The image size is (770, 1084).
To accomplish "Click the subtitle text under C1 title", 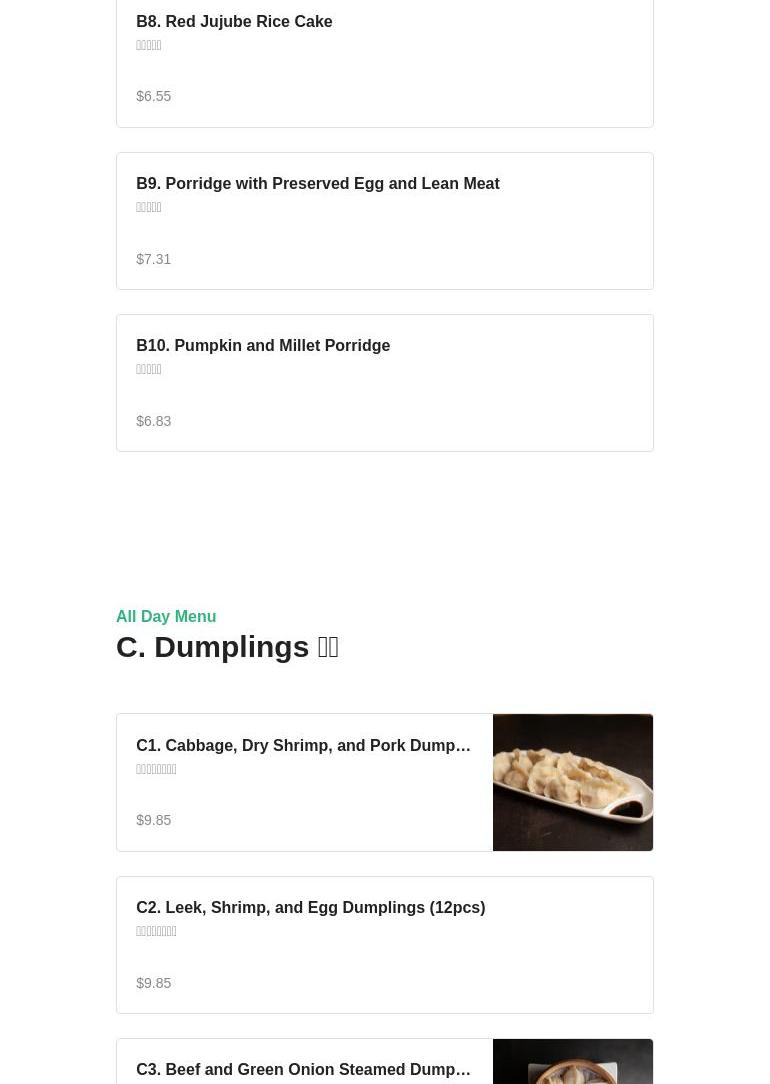I will [x=156, y=769].
